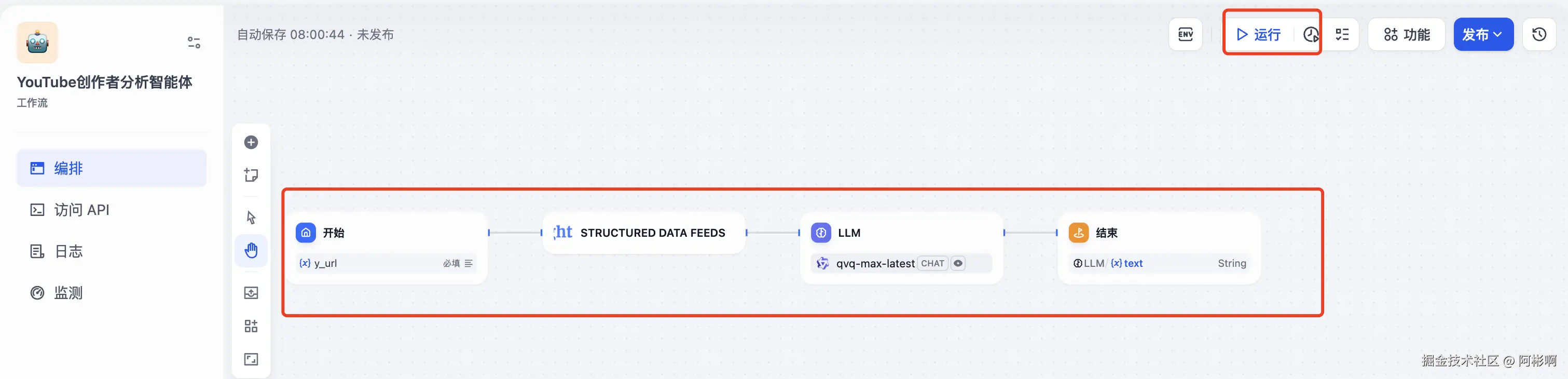Click the fullscreen canvas icon

251,359
